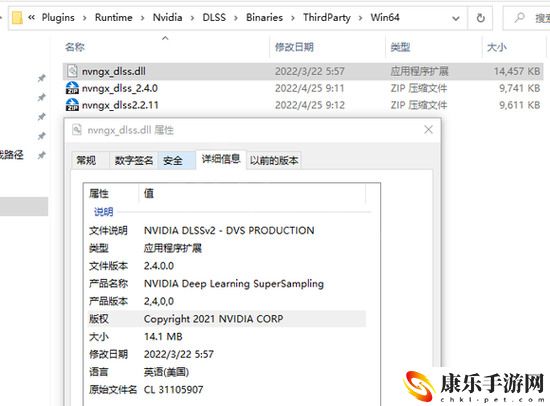Screen dimensions: 550x406
Task: Go to Nvidia in the breadcrumb
Action: coord(168,18)
